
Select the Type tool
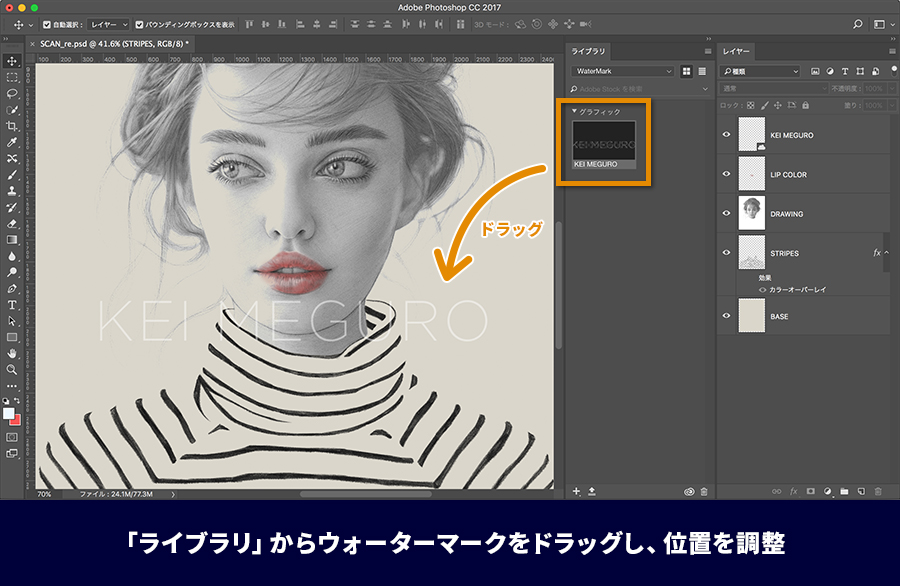point(11,305)
